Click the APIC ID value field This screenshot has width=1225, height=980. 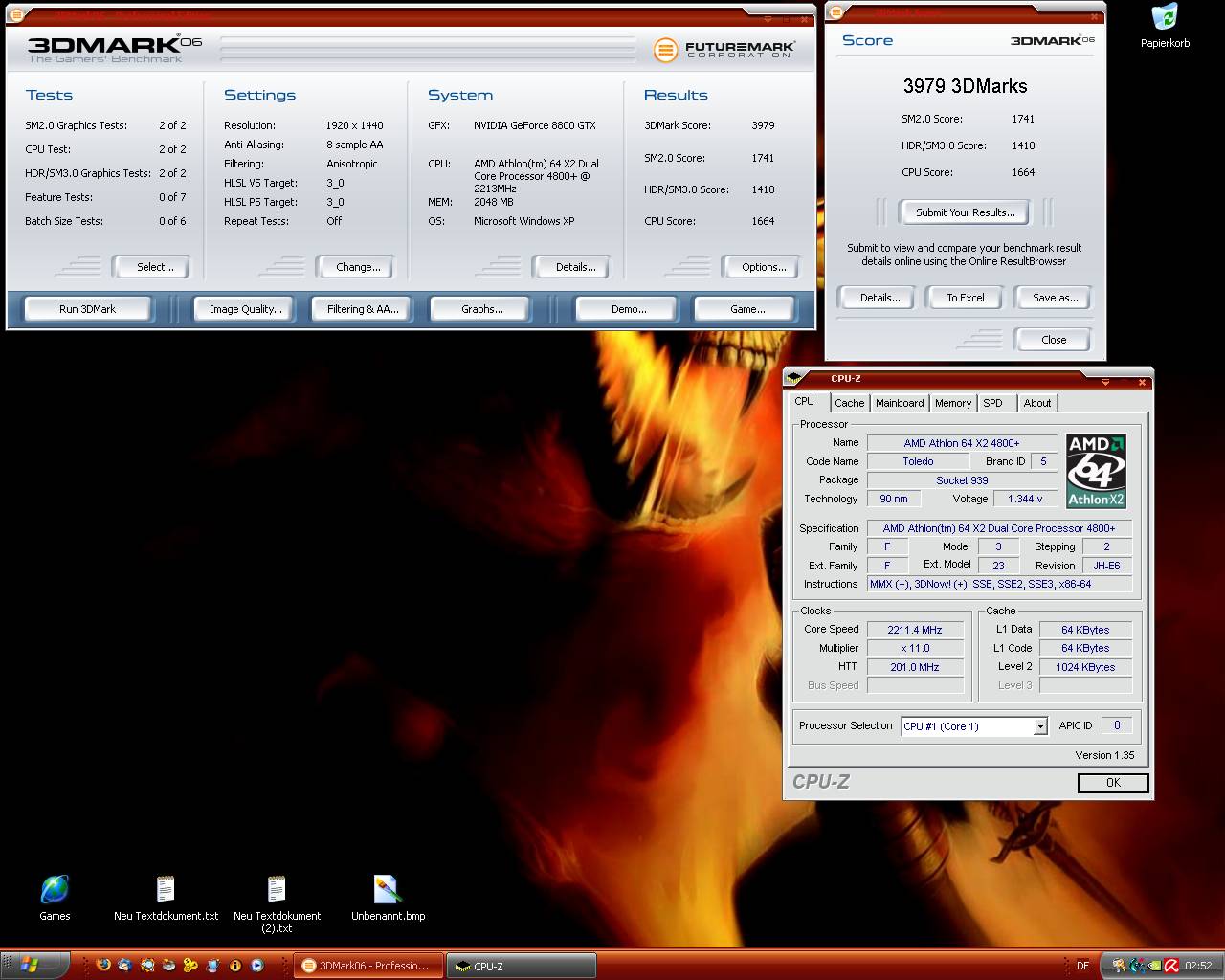click(x=1117, y=725)
